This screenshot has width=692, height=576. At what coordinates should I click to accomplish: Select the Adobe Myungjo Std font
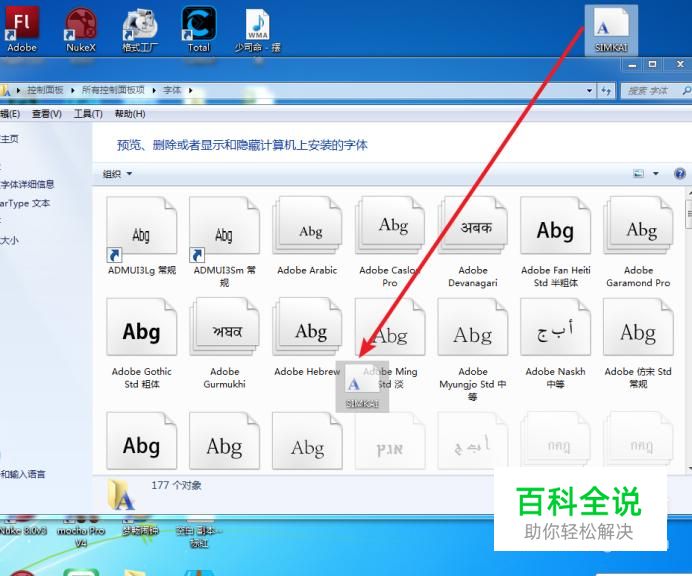473,350
